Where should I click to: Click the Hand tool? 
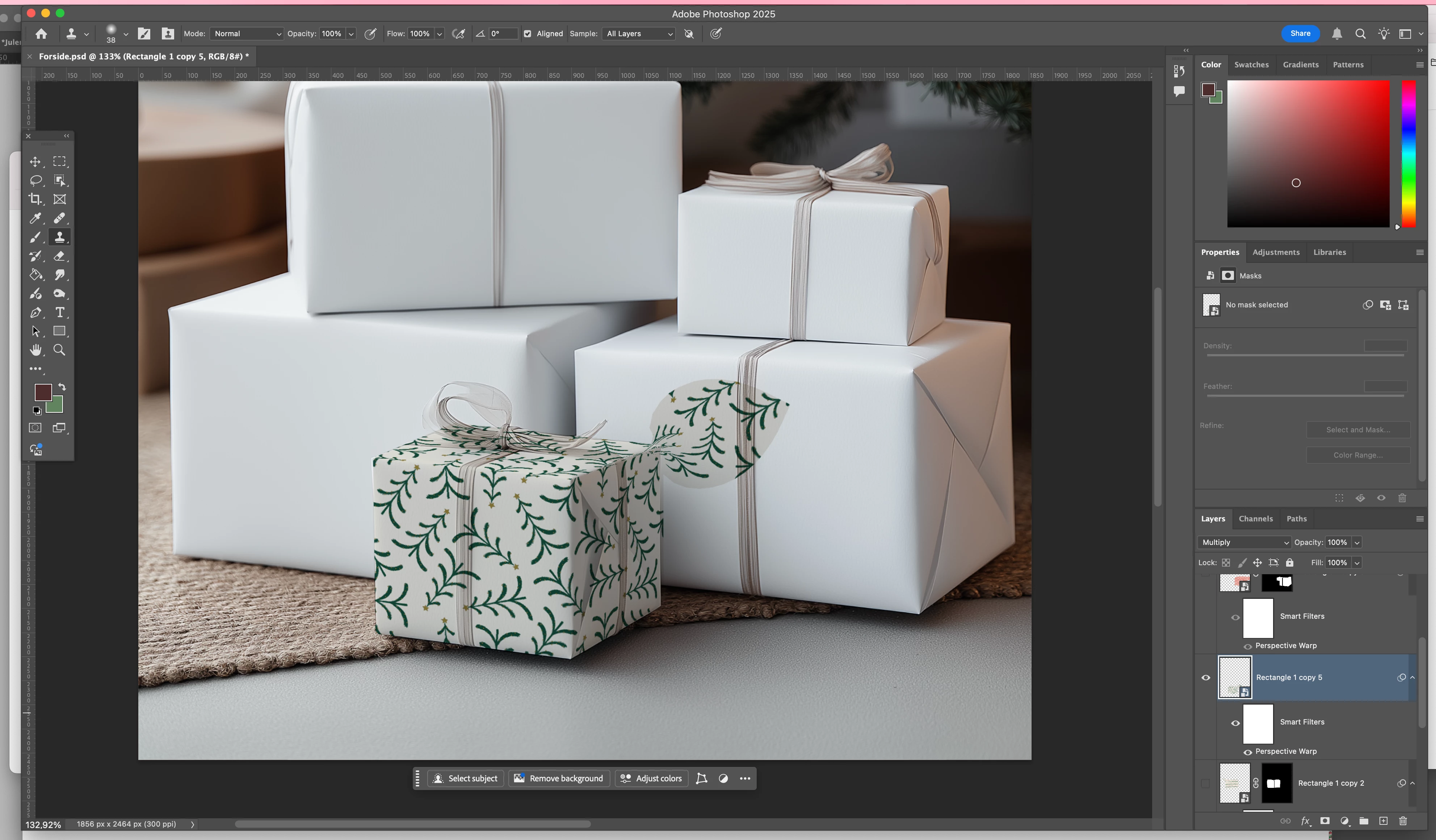pyautogui.click(x=35, y=350)
